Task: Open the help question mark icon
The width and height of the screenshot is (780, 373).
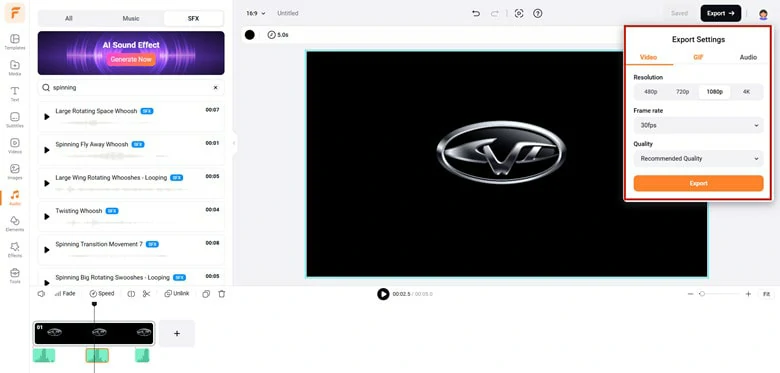Action: 537,13
